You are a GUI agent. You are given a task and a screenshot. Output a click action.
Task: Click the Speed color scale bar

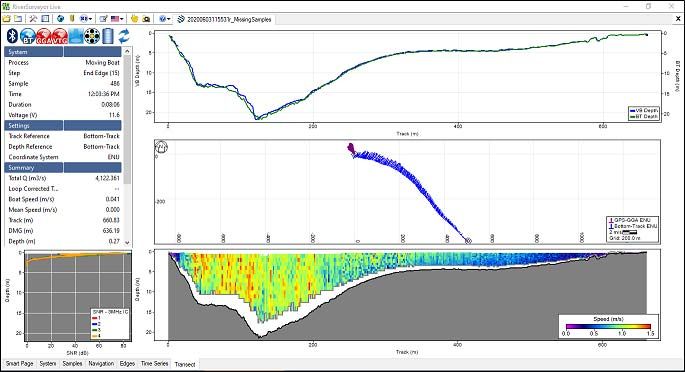[x=608, y=326]
